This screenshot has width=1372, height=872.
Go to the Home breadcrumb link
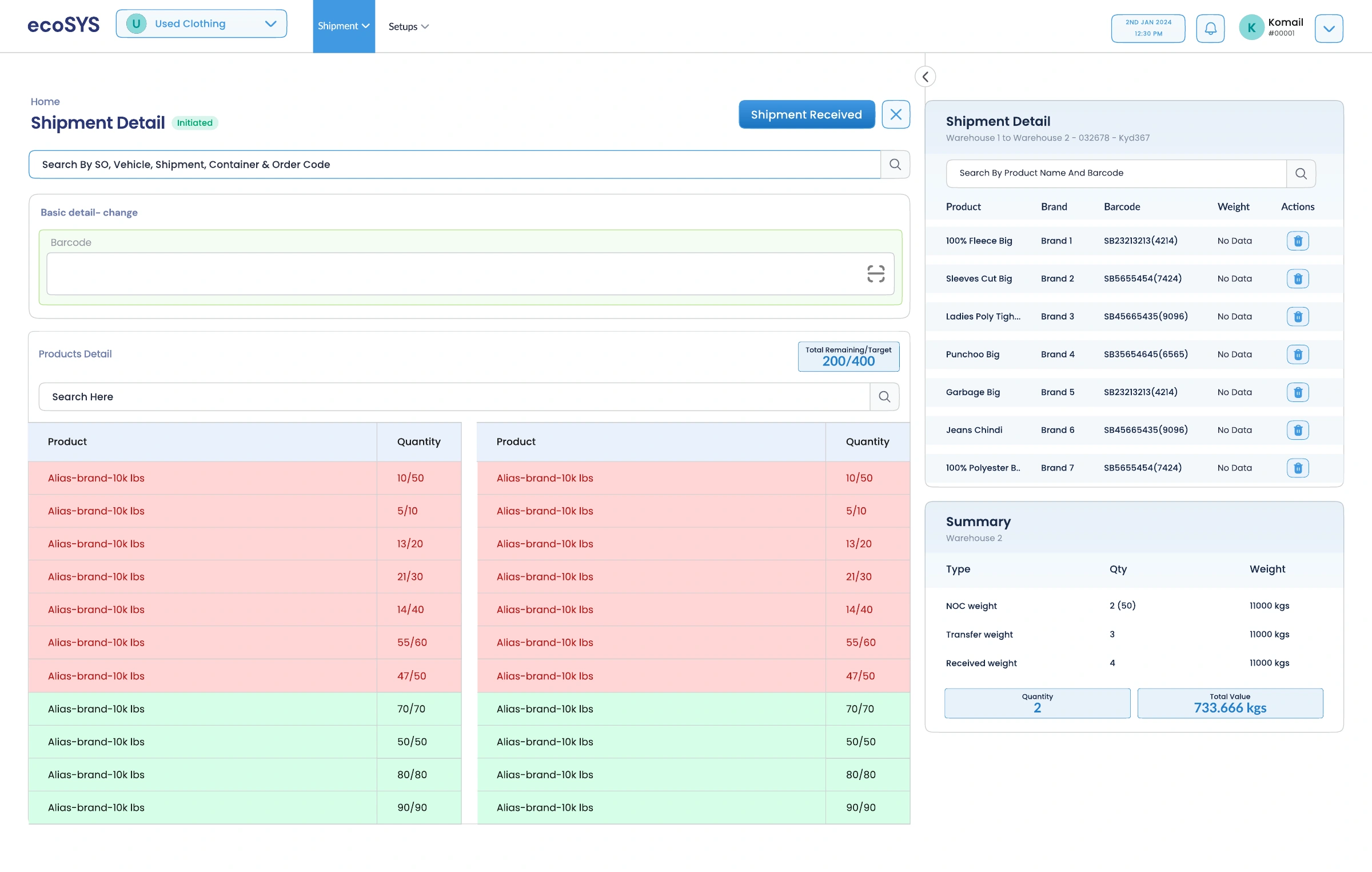pyautogui.click(x=45, y=101)
